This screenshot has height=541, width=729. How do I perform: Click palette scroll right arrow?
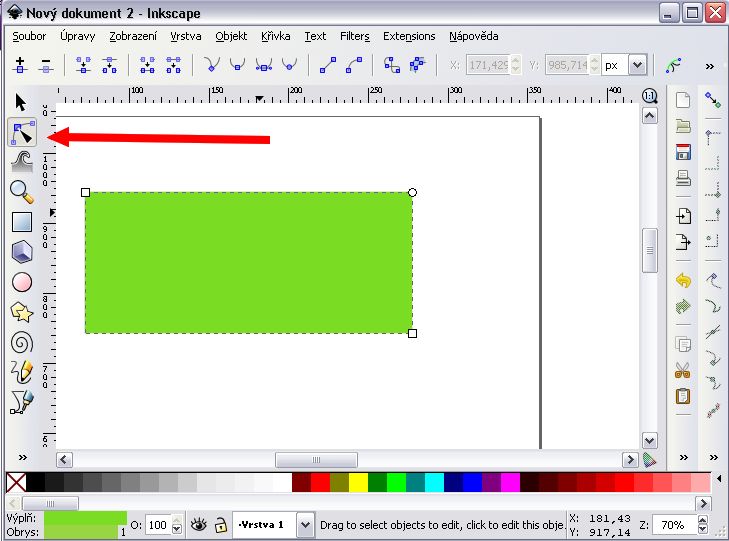[x=703, y=503]
